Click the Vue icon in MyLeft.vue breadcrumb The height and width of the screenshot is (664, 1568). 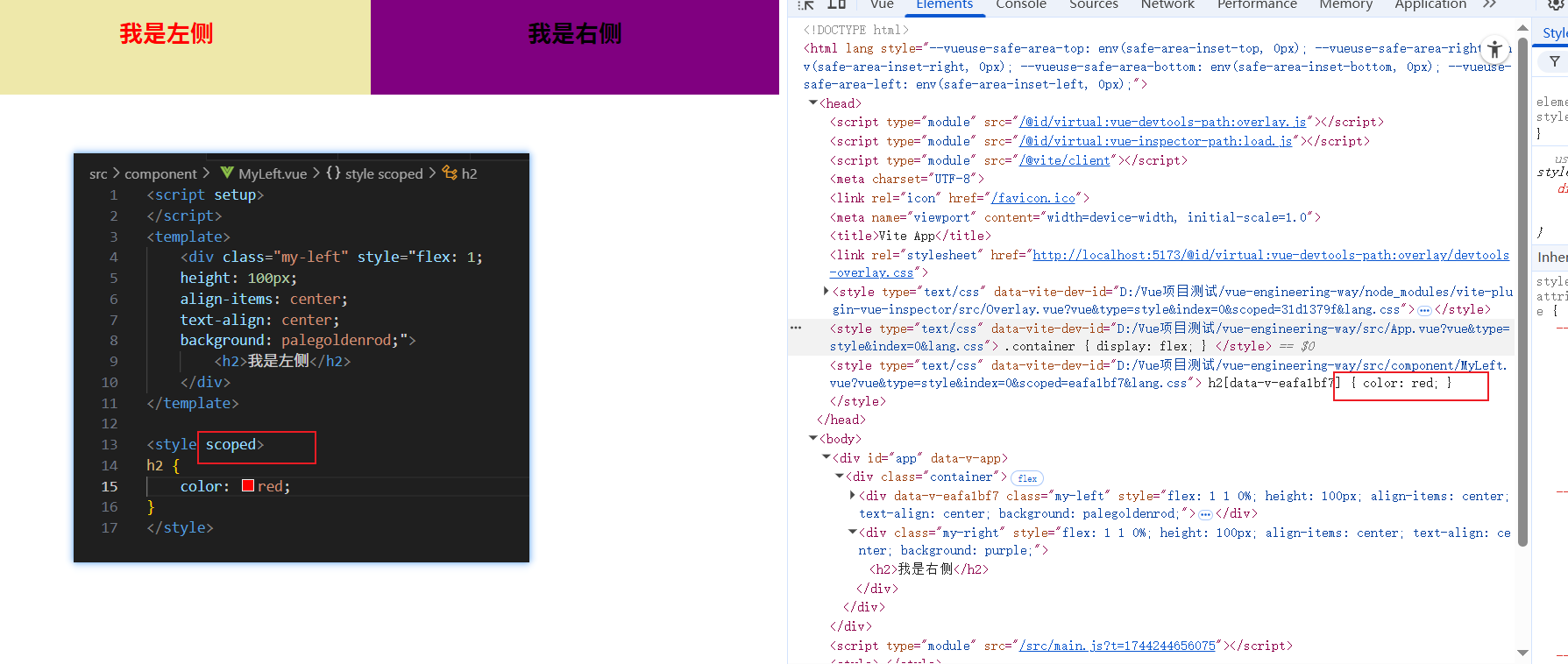tap(227, 173)
